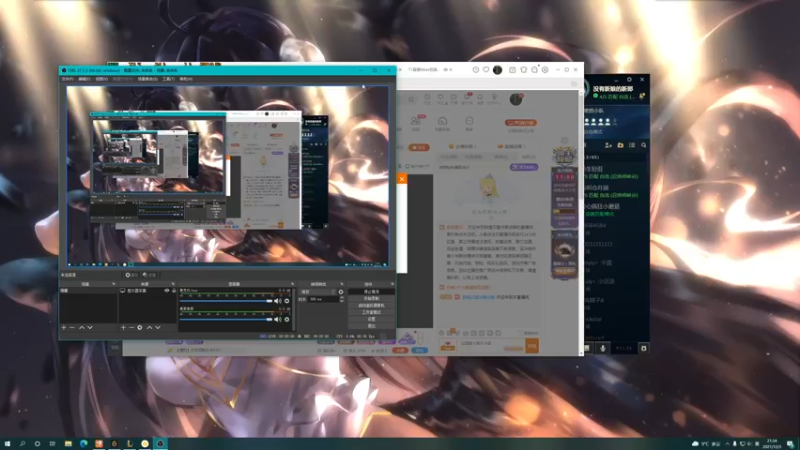This screenshot has width=800, height=450.
Task: Open OBS Profile menu
Action: (x=122, y=79)
